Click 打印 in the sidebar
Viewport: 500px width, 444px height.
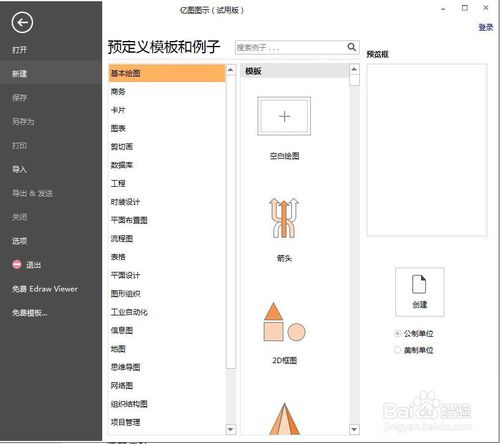(x=20, y=146)
